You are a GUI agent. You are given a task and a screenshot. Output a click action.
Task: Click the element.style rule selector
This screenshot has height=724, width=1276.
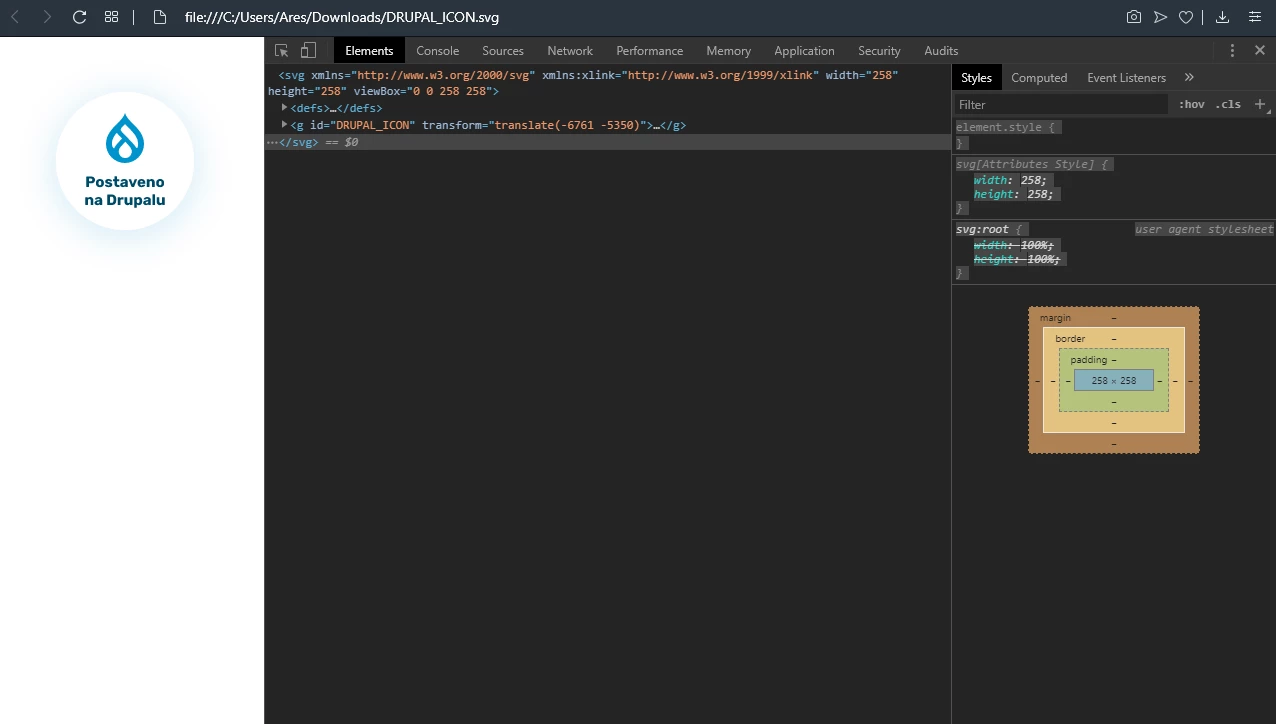coord(998,127)
